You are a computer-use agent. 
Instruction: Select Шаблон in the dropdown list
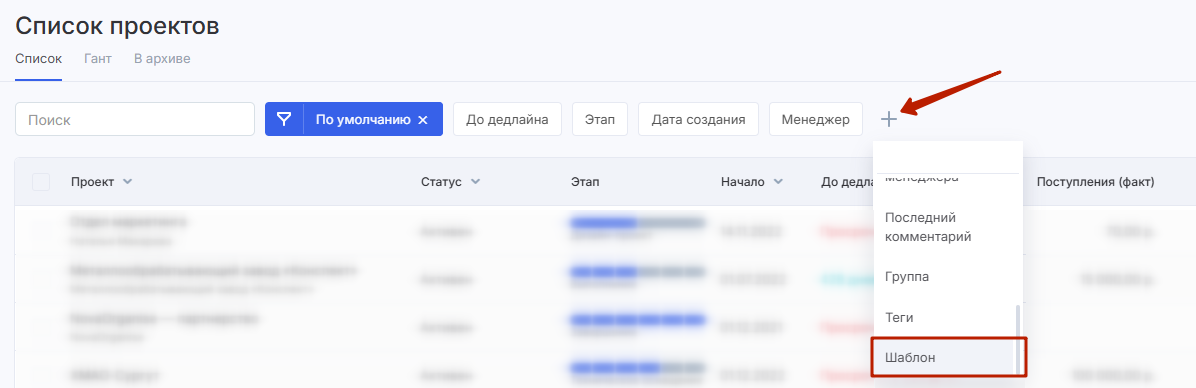[943, 358]
